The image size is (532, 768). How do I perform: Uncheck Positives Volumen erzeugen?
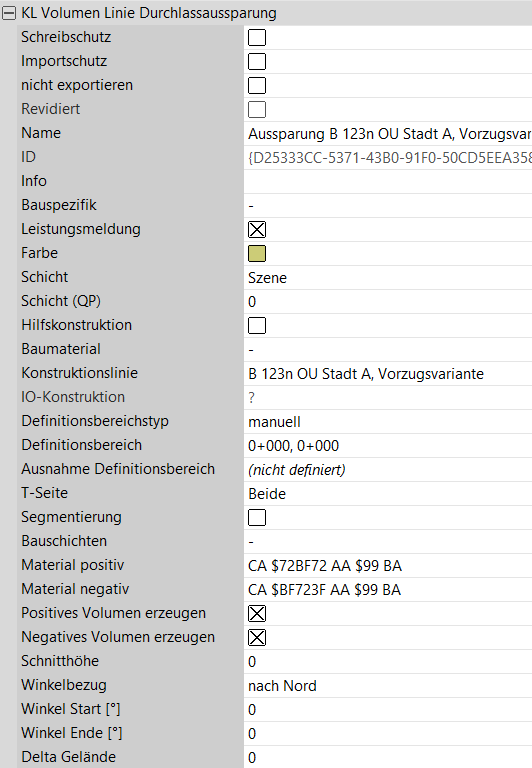(257, 614)
